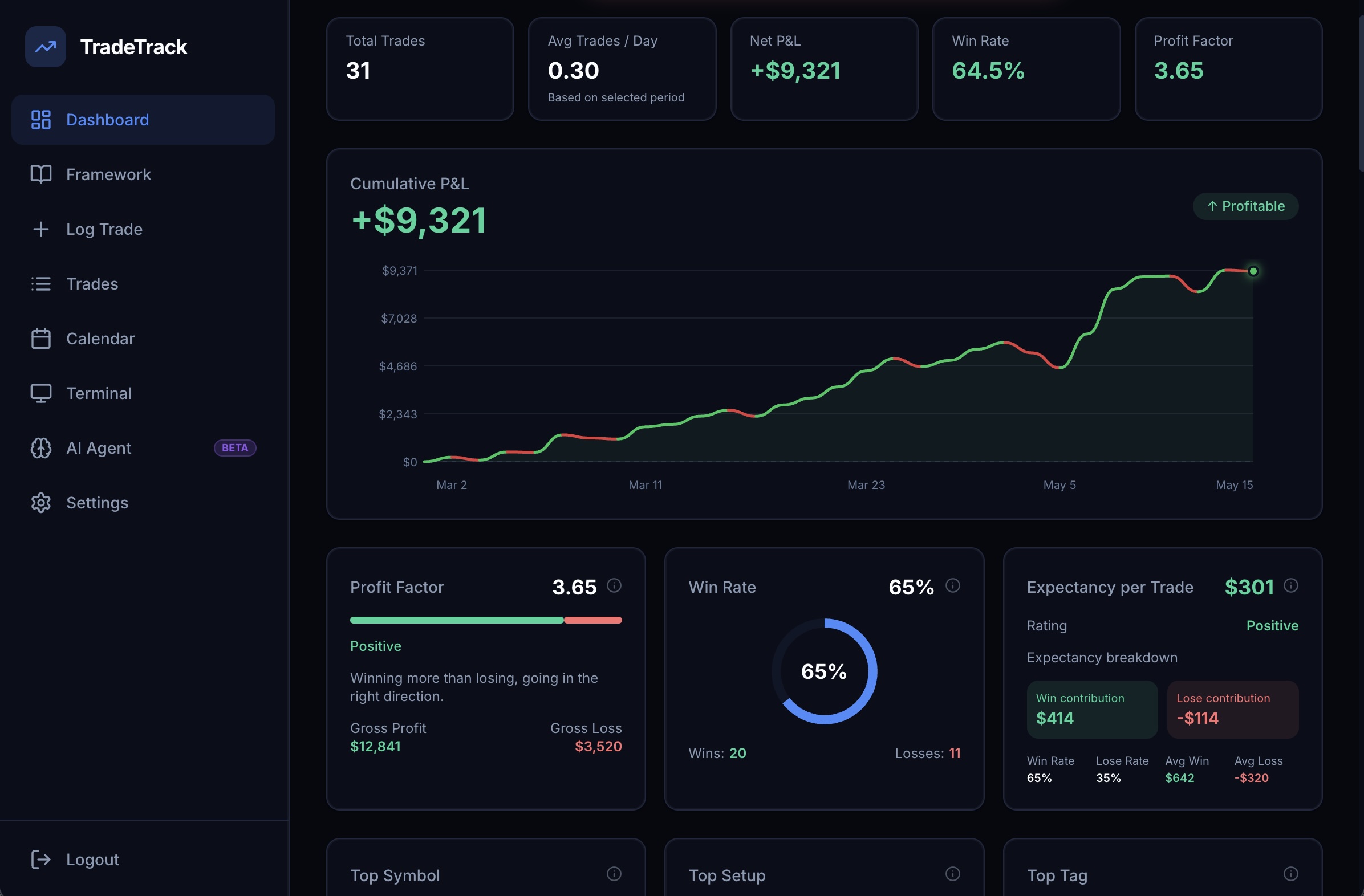1364x896 pixels.
Task: Click the Cumulative P&L +$9,321 total
Action: [419, 221]
